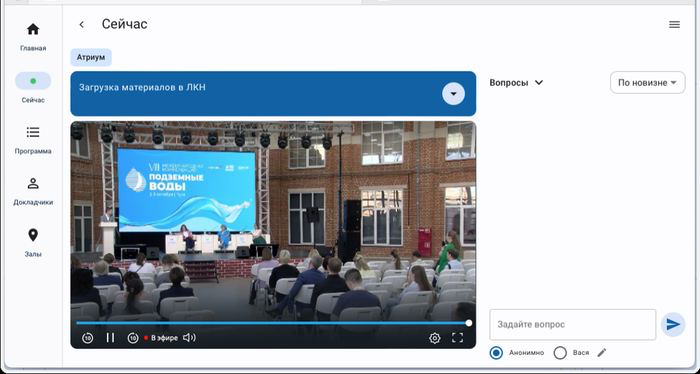Select the Анонимно radio option
Screen dimensions: 700x374
(x=496, y=353)
